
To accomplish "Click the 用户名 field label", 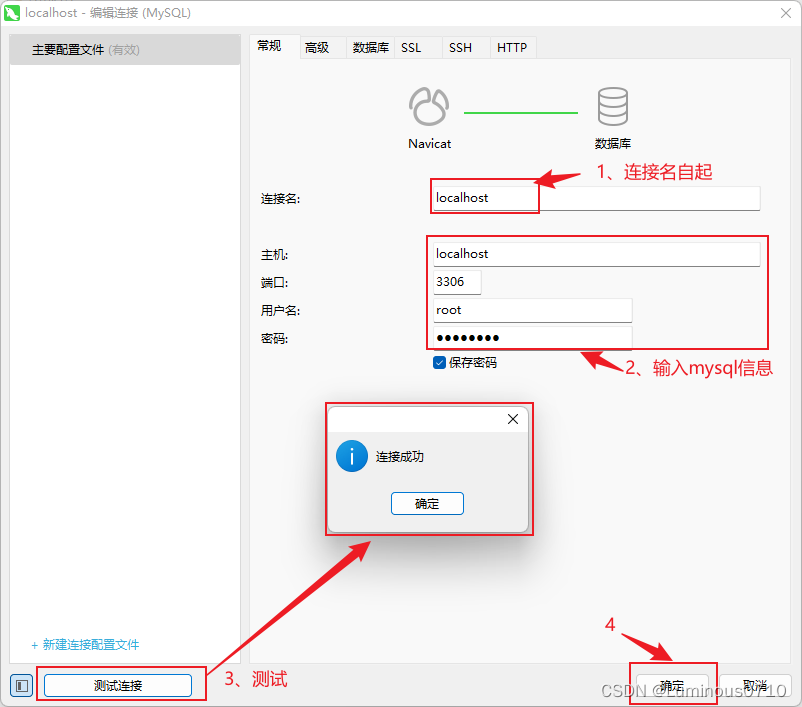I will click(x=280, y=311).
